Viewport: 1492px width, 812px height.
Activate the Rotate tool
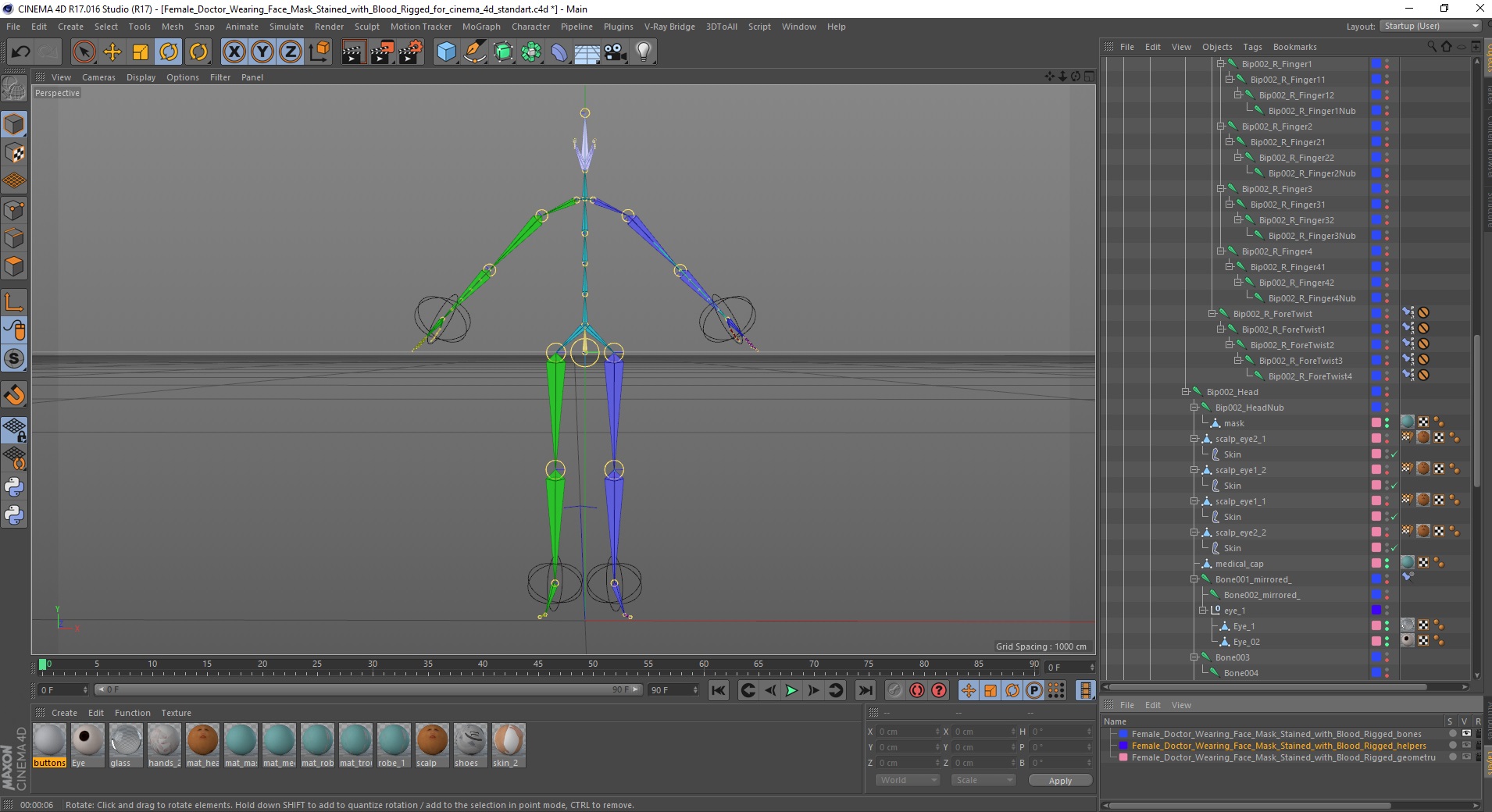point(169,52)
